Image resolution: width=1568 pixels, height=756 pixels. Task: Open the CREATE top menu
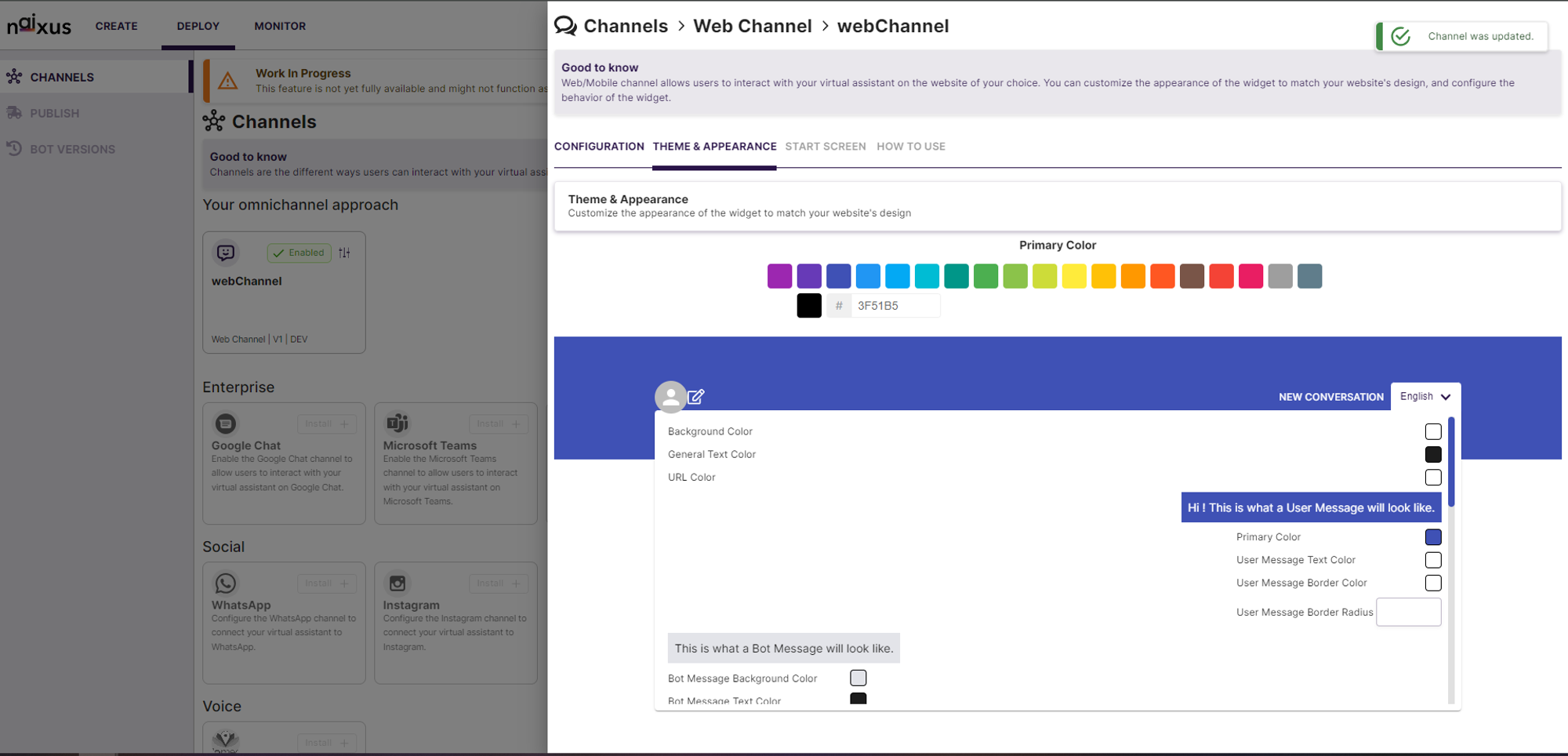pos(117,26)
